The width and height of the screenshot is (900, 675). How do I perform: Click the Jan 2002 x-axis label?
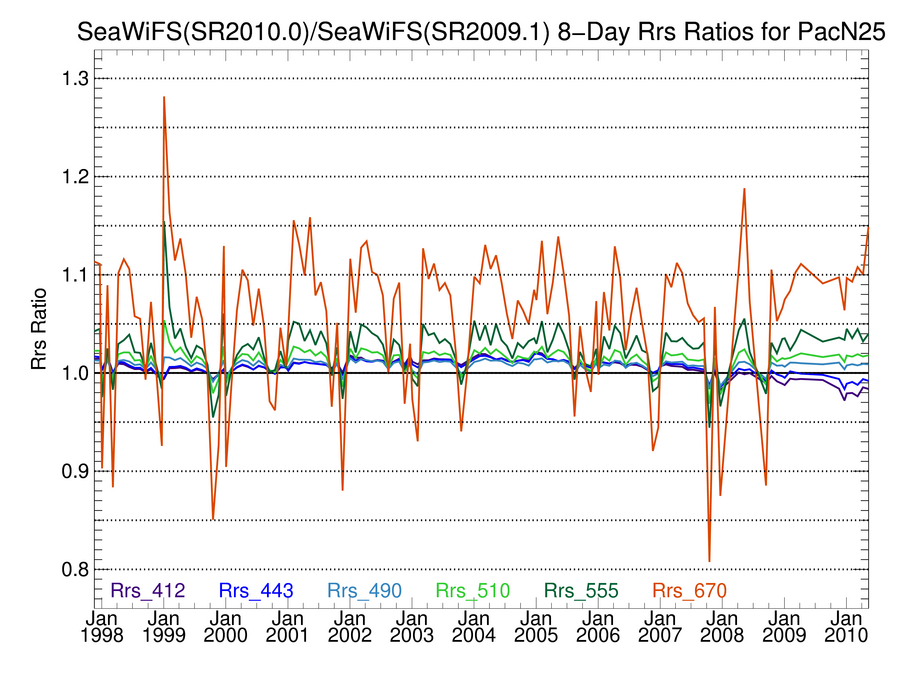350,627
